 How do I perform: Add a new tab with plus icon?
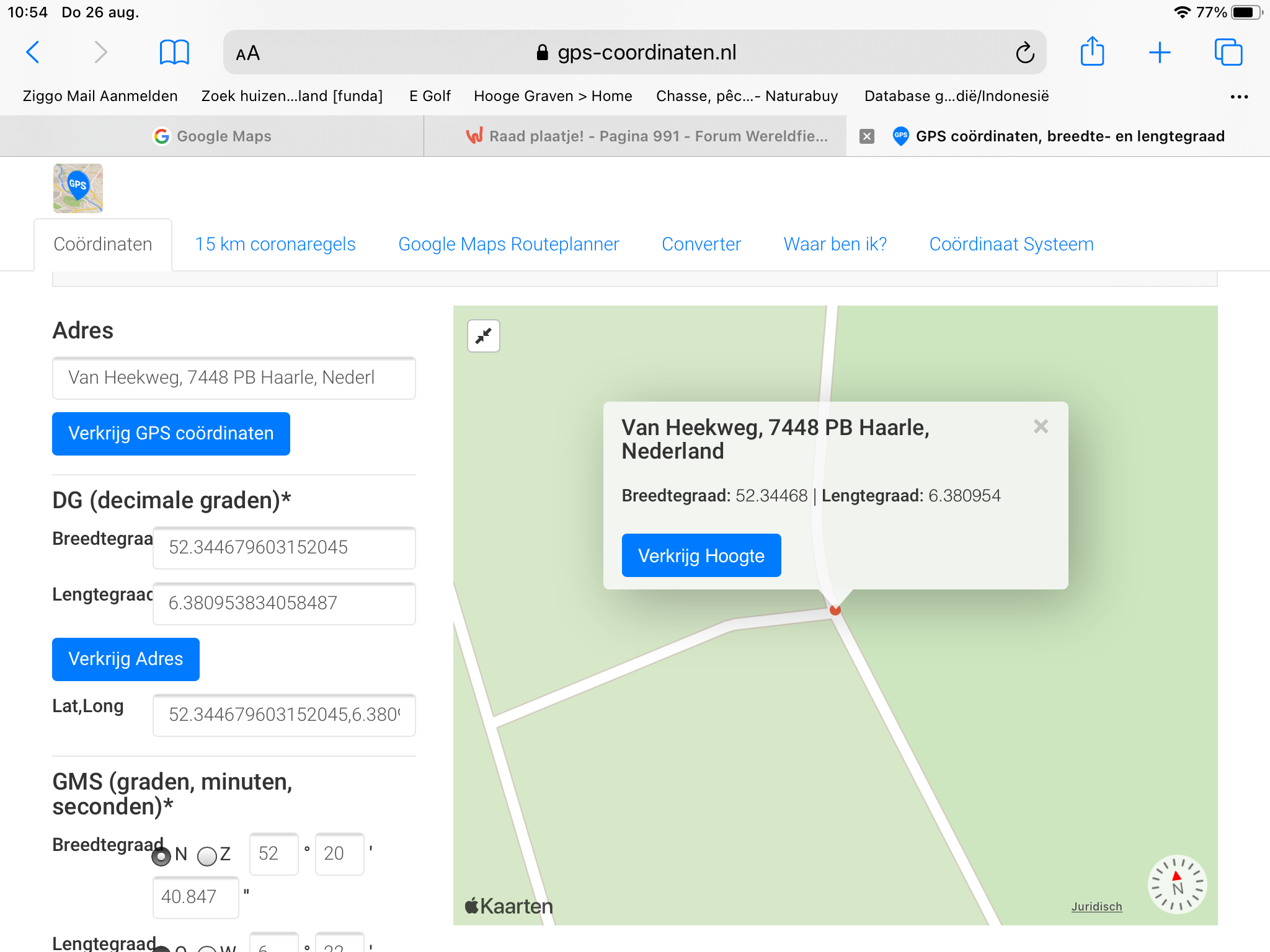[x=1159, y=52]
